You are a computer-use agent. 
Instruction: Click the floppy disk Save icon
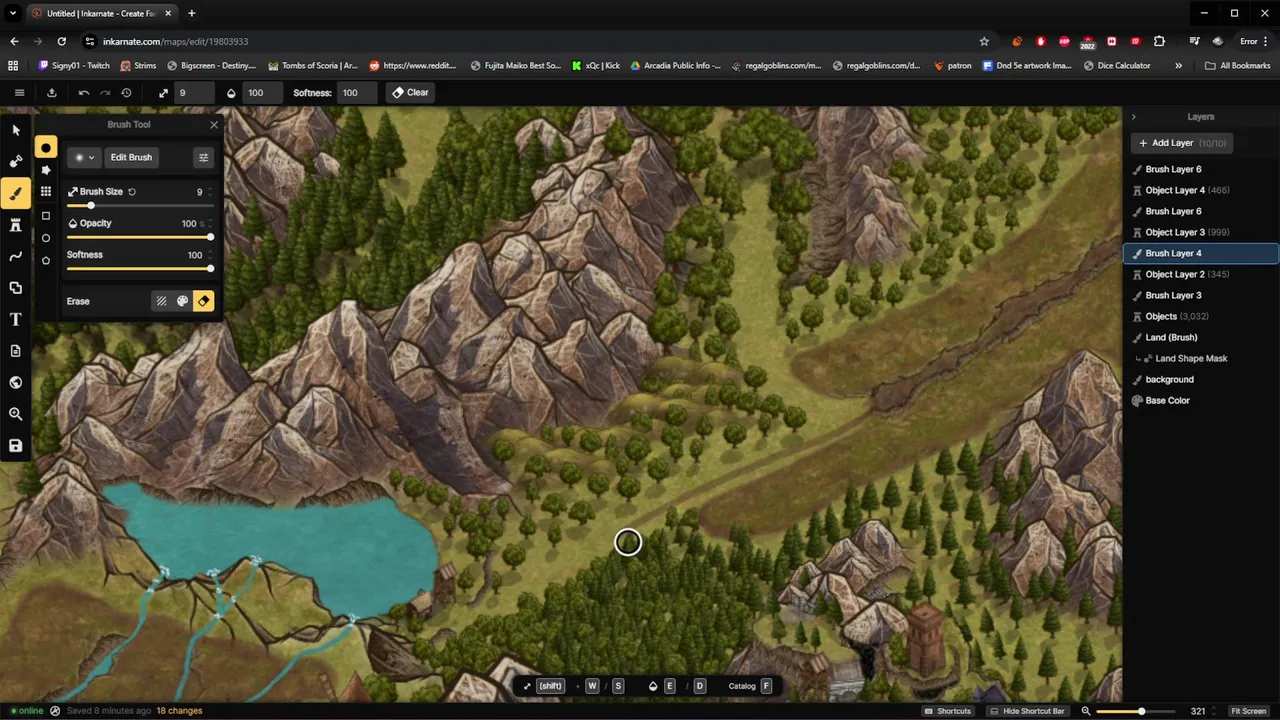click(15, 445)
